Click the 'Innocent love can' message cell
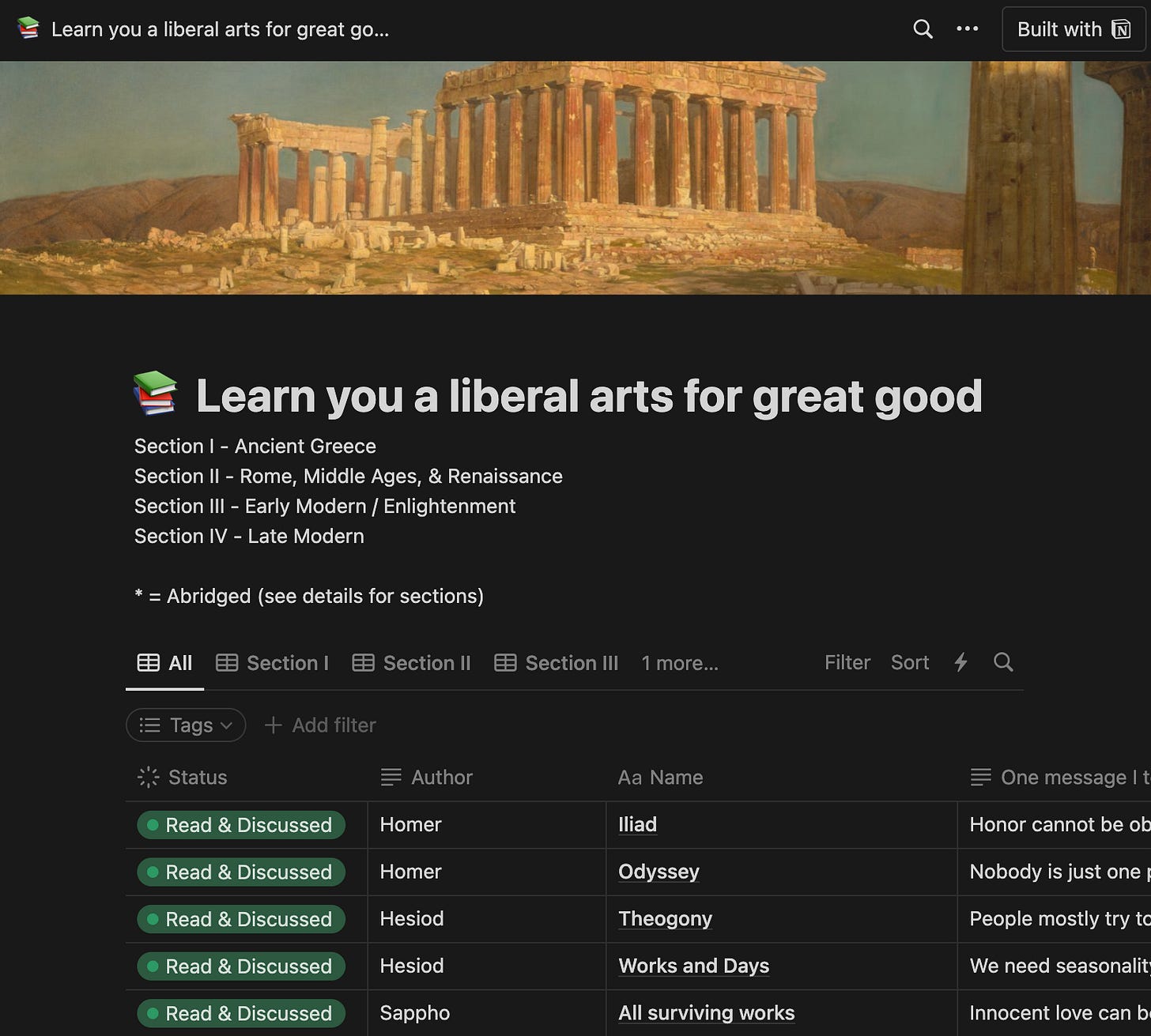 (x=1055, y=1013)
